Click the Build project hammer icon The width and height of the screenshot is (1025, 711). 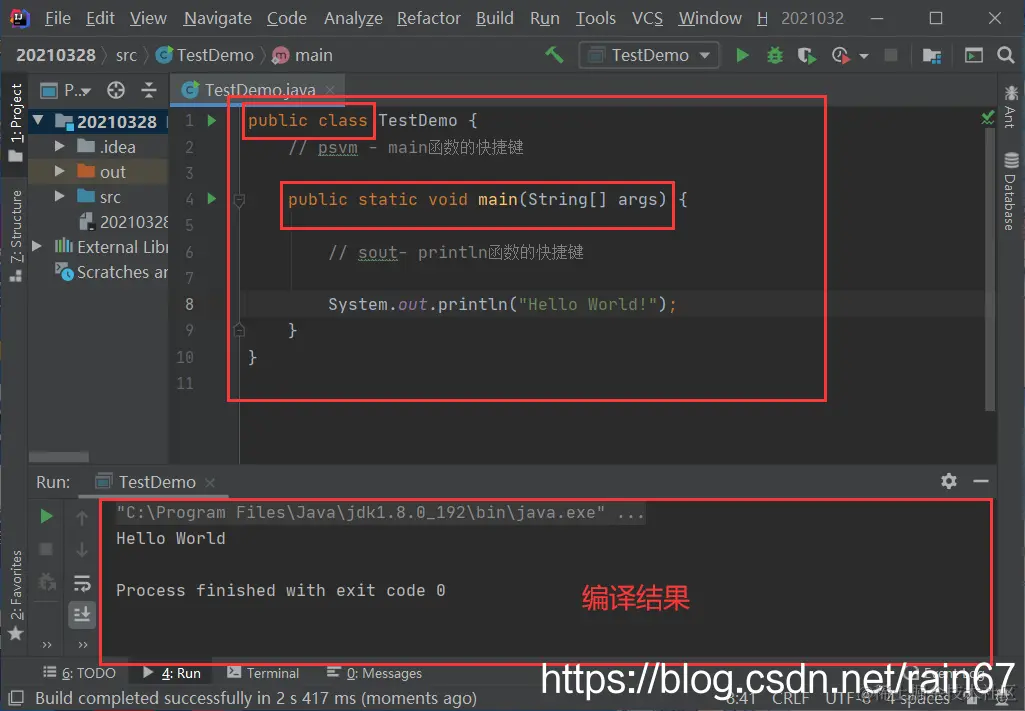[554, 55]
